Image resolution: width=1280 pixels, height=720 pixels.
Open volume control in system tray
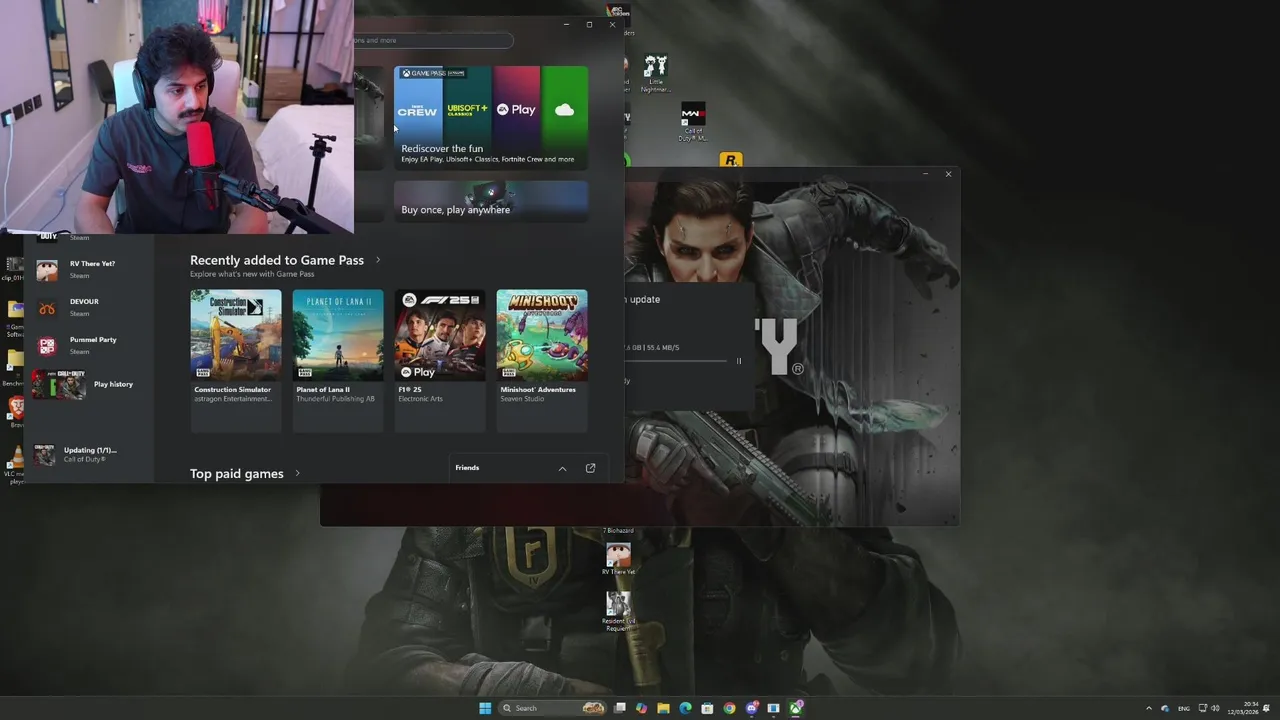point(1215,708)
